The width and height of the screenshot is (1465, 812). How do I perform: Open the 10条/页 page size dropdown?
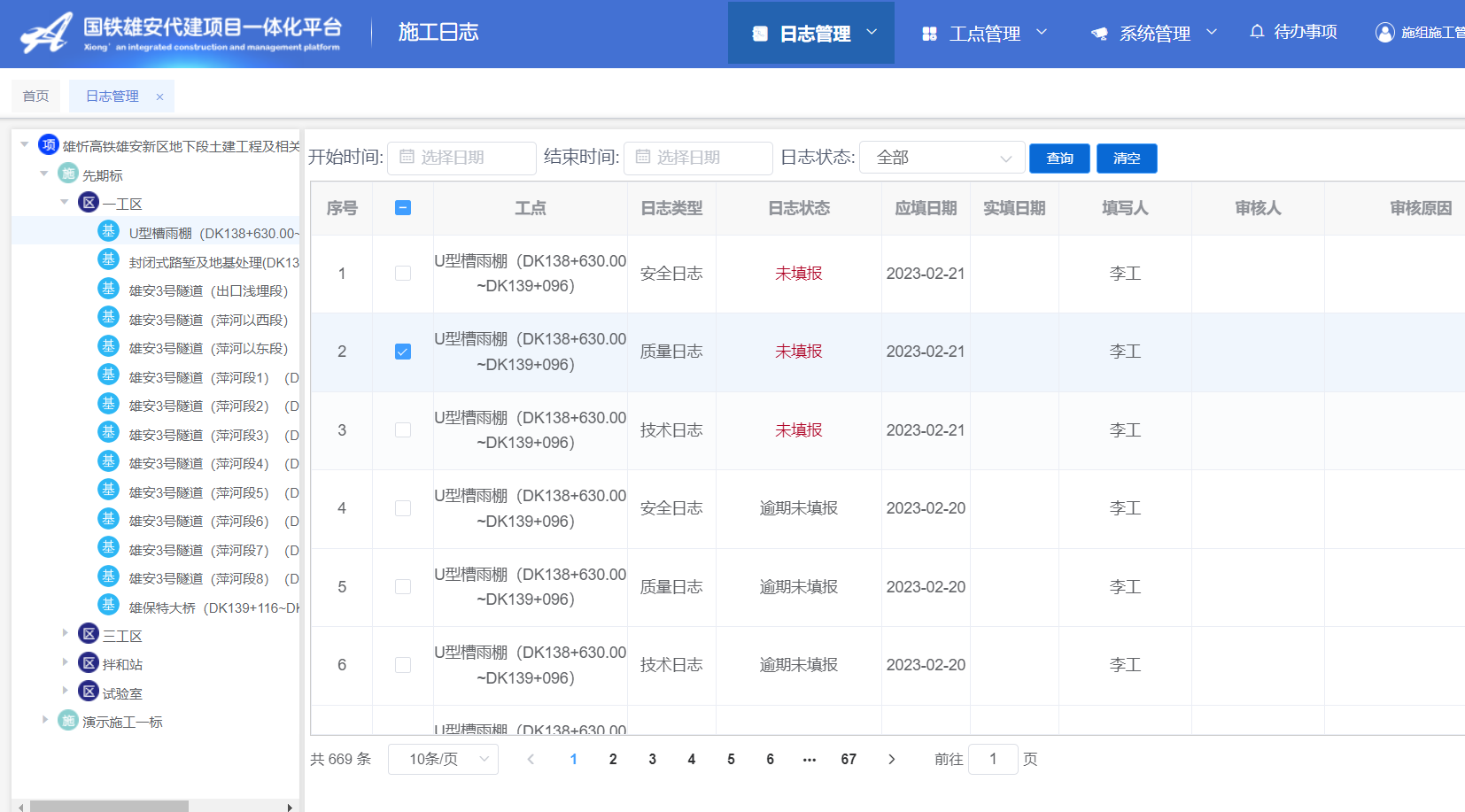[443, 759]
